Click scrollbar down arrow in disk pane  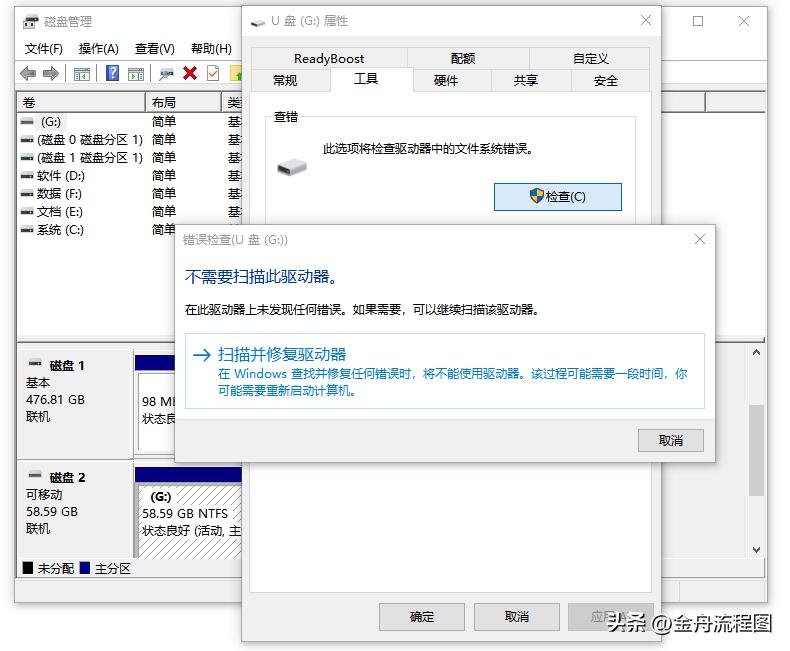click(x=756, y=549)
